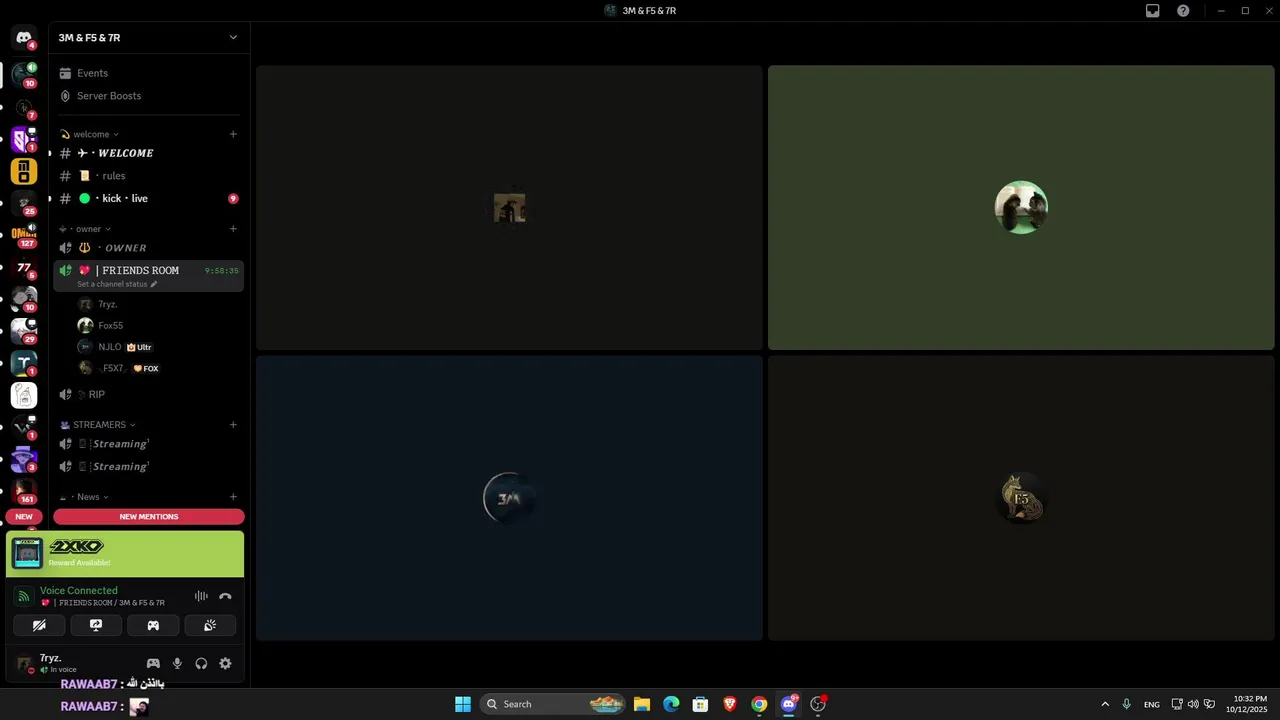This screenshot has width=1280, height=720.
Task: Open the teal T server icon
Action: coord(24,363)
